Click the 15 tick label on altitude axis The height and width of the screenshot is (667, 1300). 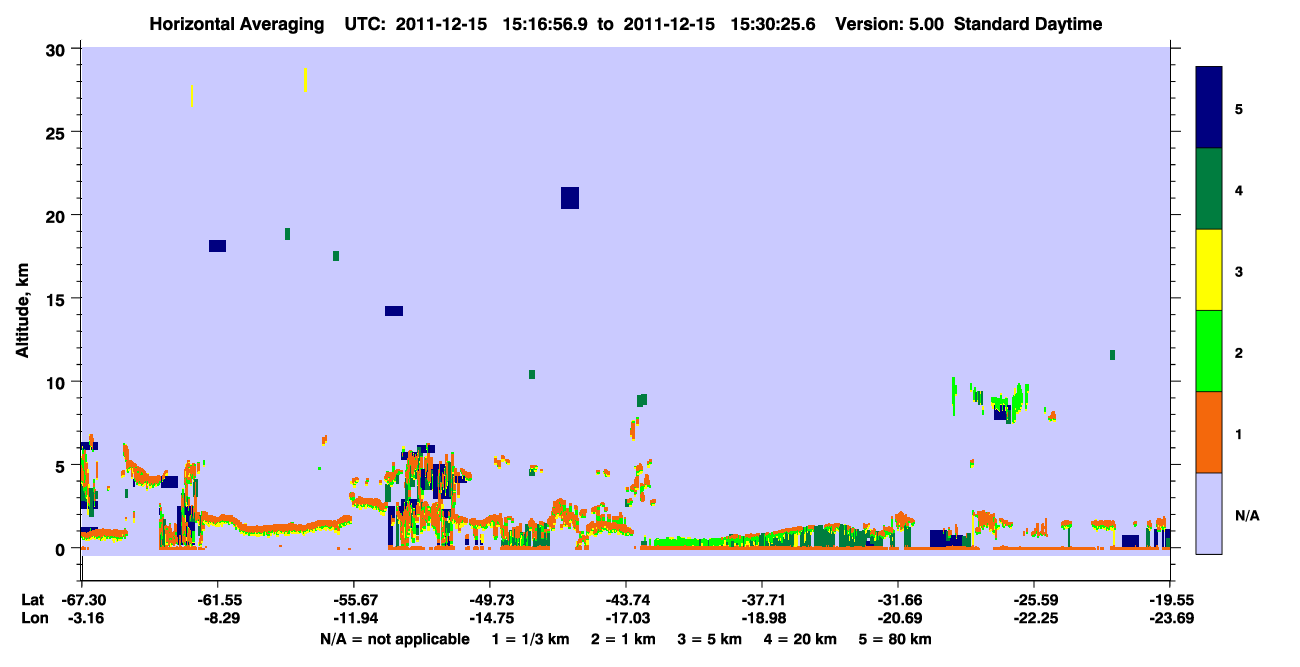coord(57,299)
